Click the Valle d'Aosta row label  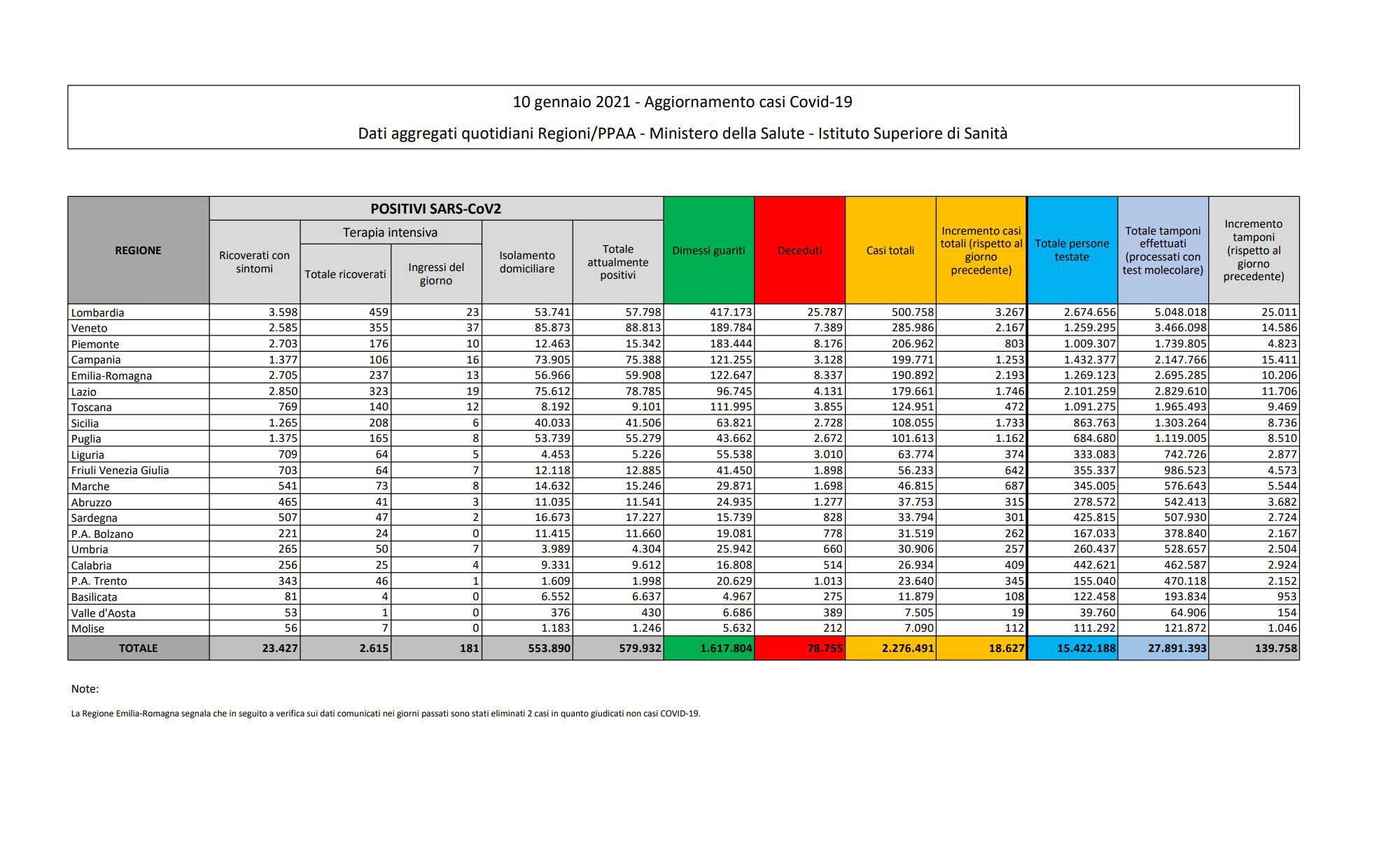point(103,612)
